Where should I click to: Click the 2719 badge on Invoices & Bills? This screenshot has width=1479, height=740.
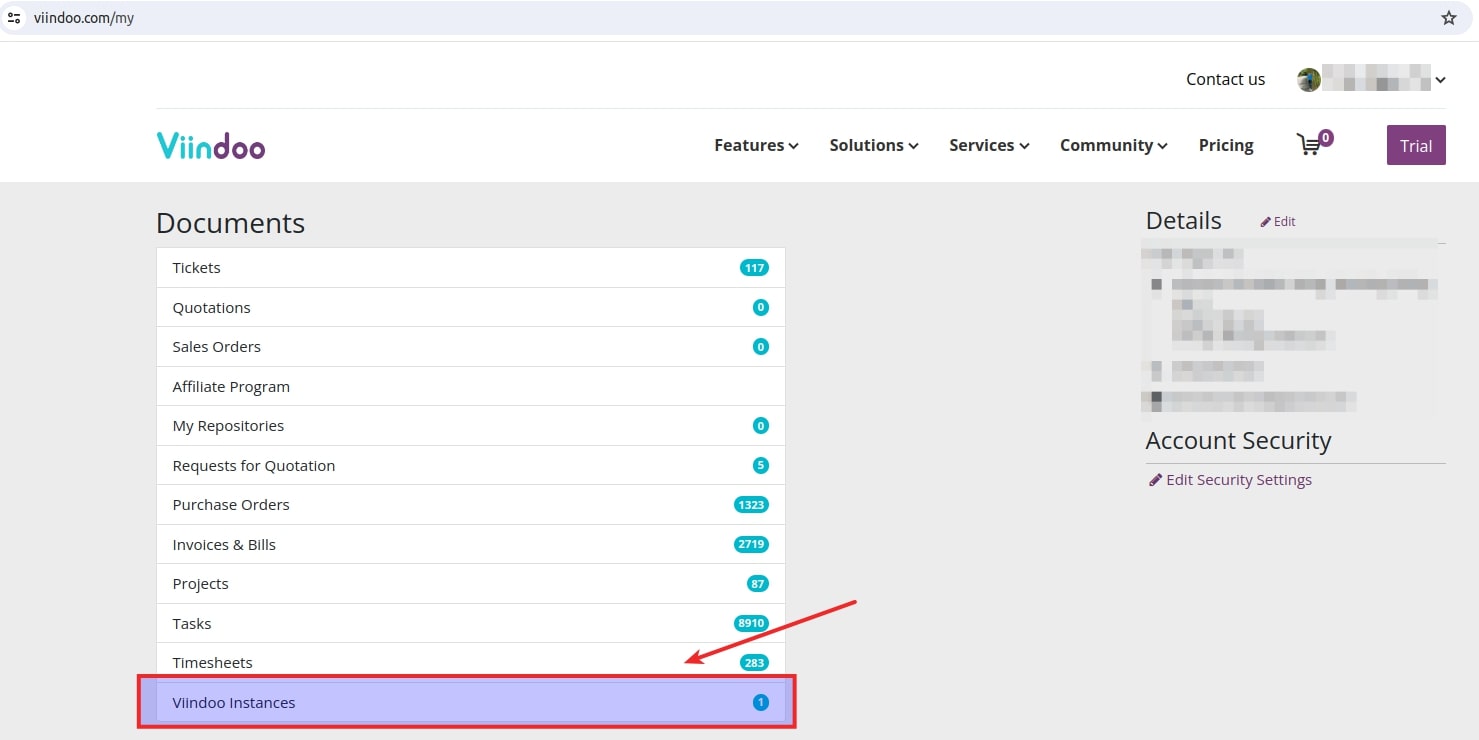pos(751,544)
